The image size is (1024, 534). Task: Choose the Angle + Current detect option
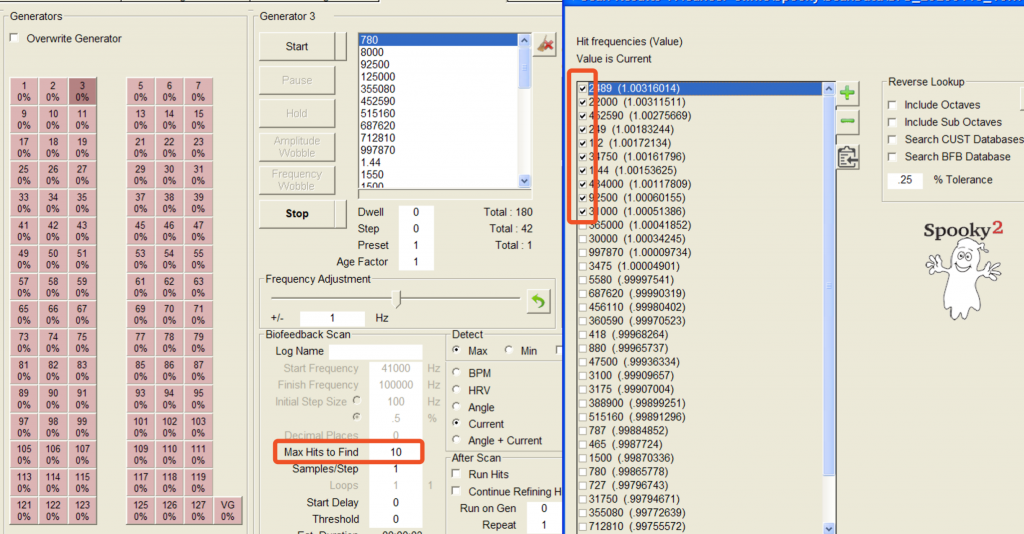point(458,441)
